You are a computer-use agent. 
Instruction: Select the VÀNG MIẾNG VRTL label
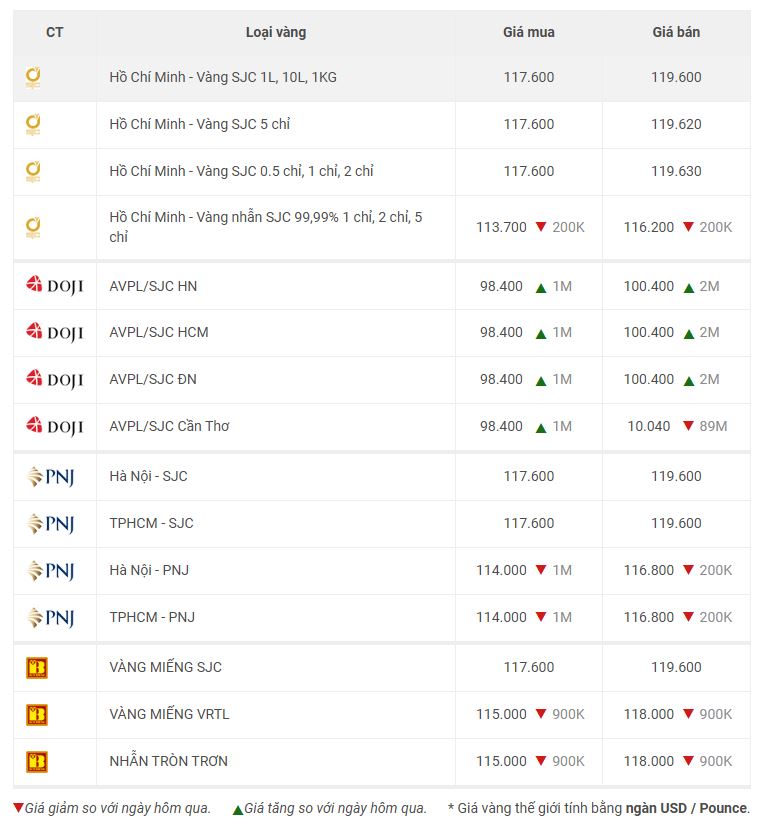(x=169, y=714)
